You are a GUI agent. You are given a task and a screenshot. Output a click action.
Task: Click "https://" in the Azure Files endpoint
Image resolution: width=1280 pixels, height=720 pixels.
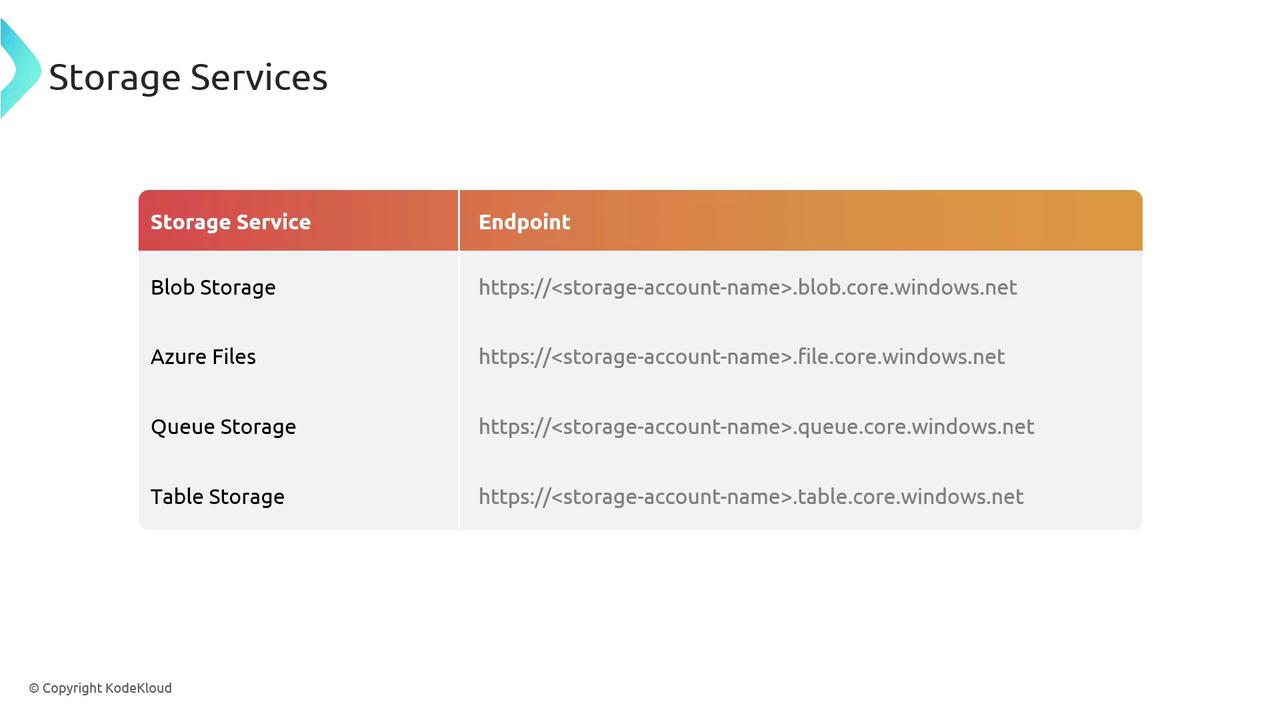click(514, 357)
